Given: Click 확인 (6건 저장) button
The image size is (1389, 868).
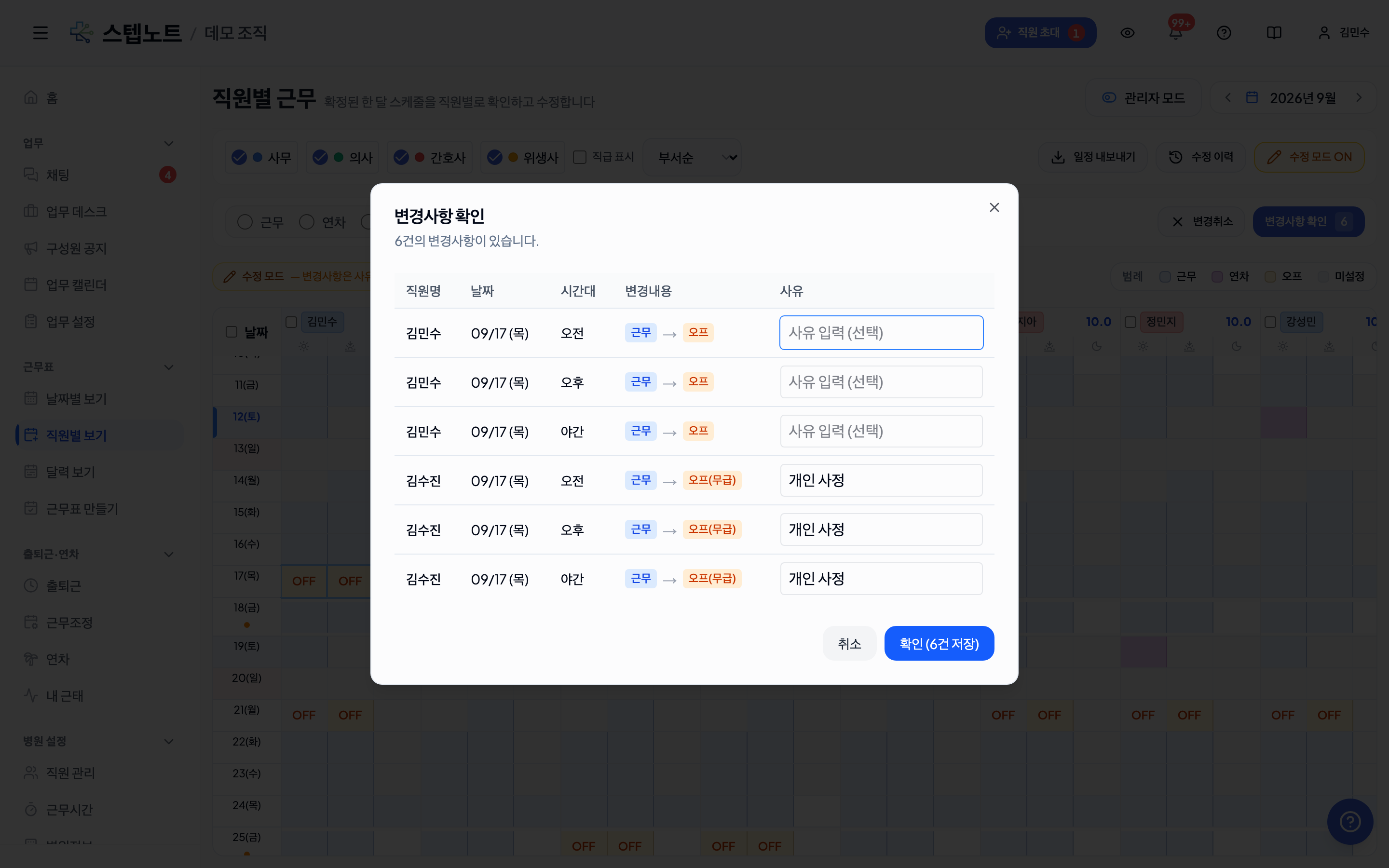Looking at the screenshot, I should pyautogui.click(x=939, y=644).
